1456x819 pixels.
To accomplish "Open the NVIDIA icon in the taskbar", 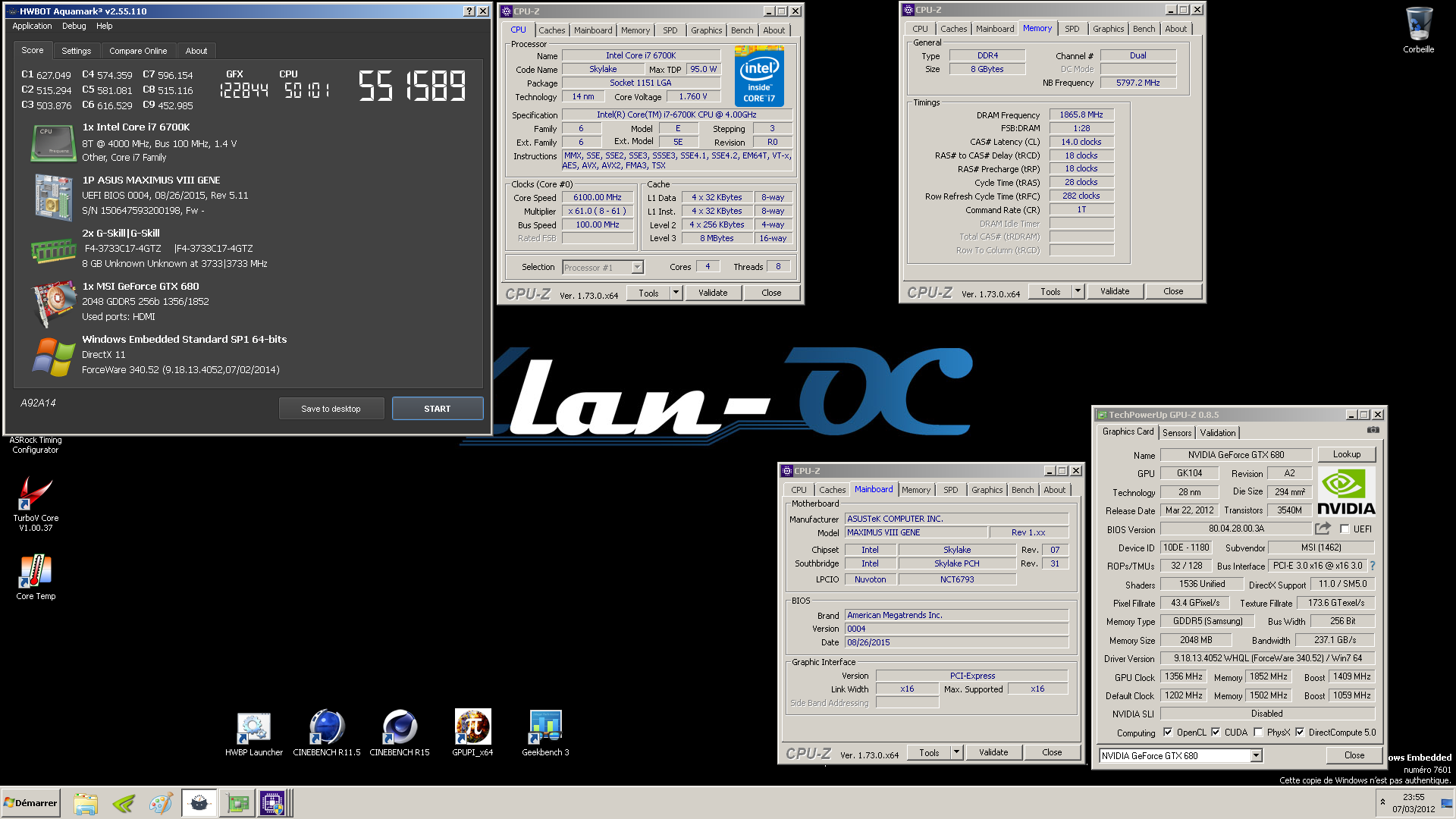I will (x=124, y=803).
